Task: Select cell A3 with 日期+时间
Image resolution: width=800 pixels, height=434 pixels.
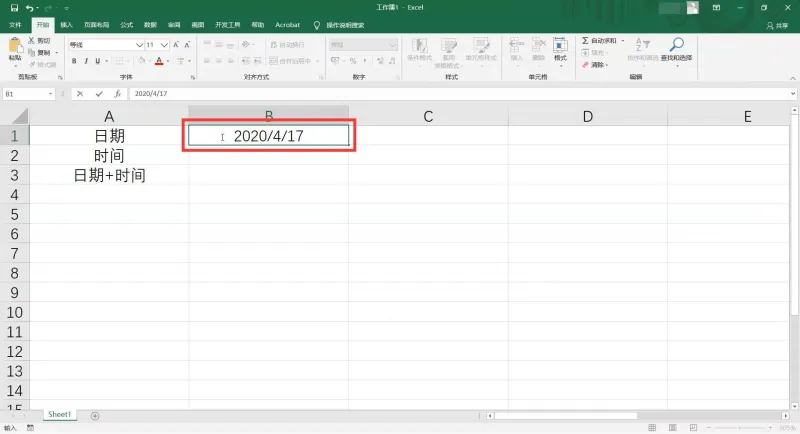Action: pos(109,175)
